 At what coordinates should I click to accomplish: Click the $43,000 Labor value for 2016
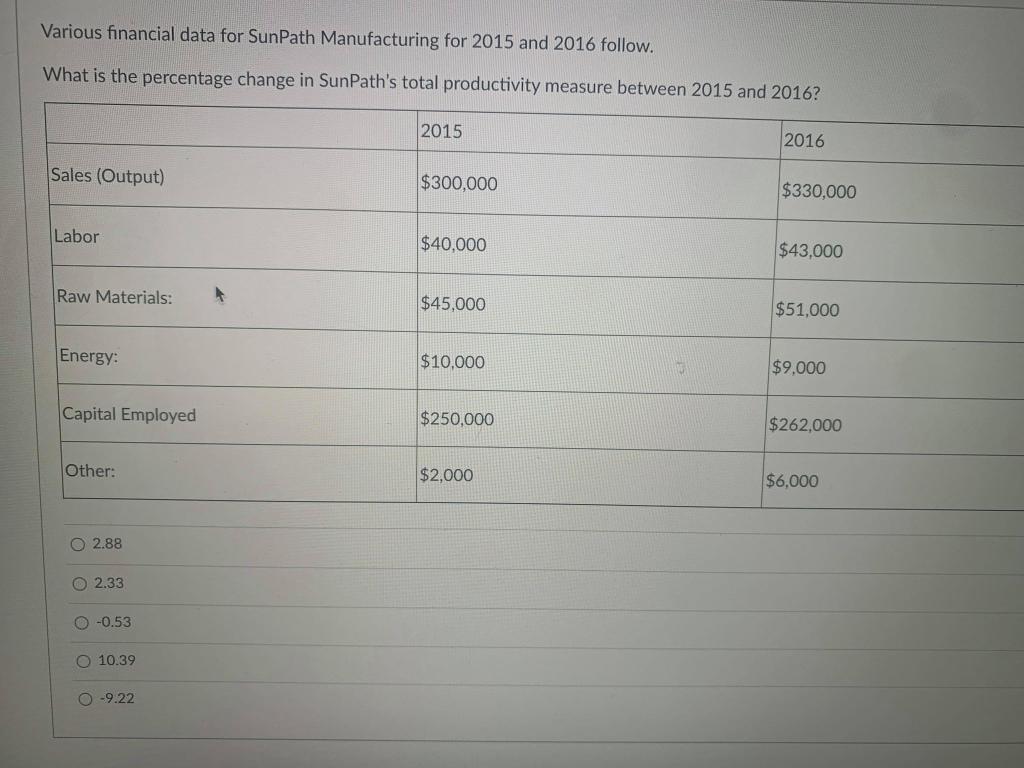(810, 251)
